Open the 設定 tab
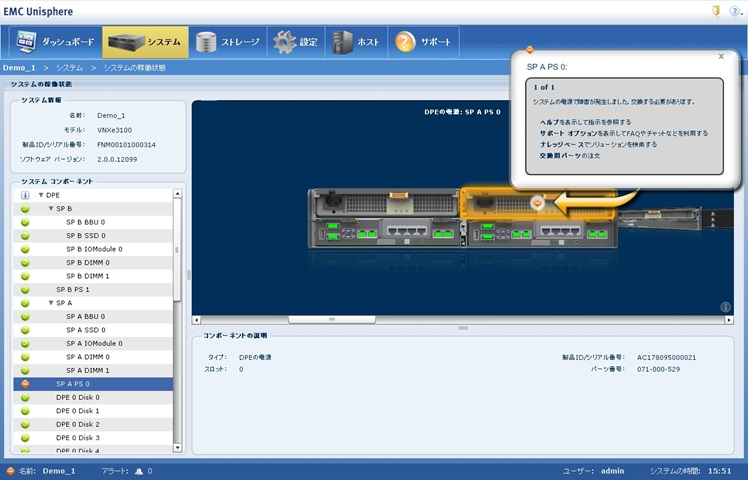 296,42
